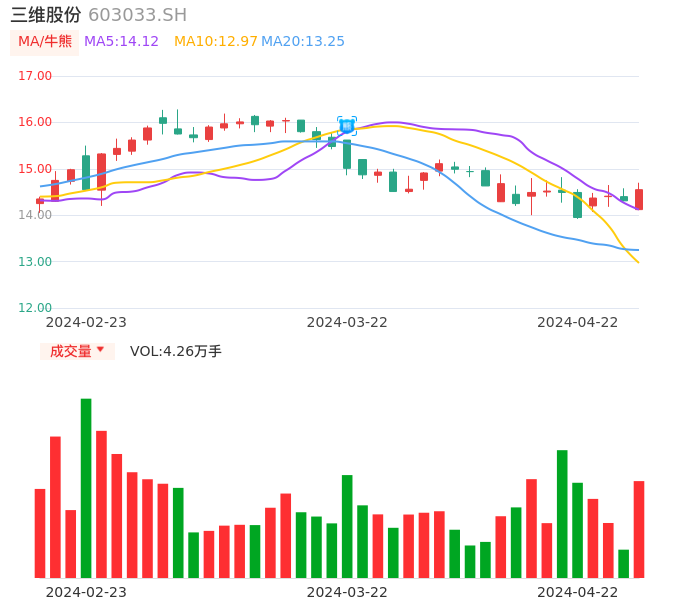This screenshot has height=606, width=686.
Task: Click the first red volume bar on the left
Action: point(40,533)
